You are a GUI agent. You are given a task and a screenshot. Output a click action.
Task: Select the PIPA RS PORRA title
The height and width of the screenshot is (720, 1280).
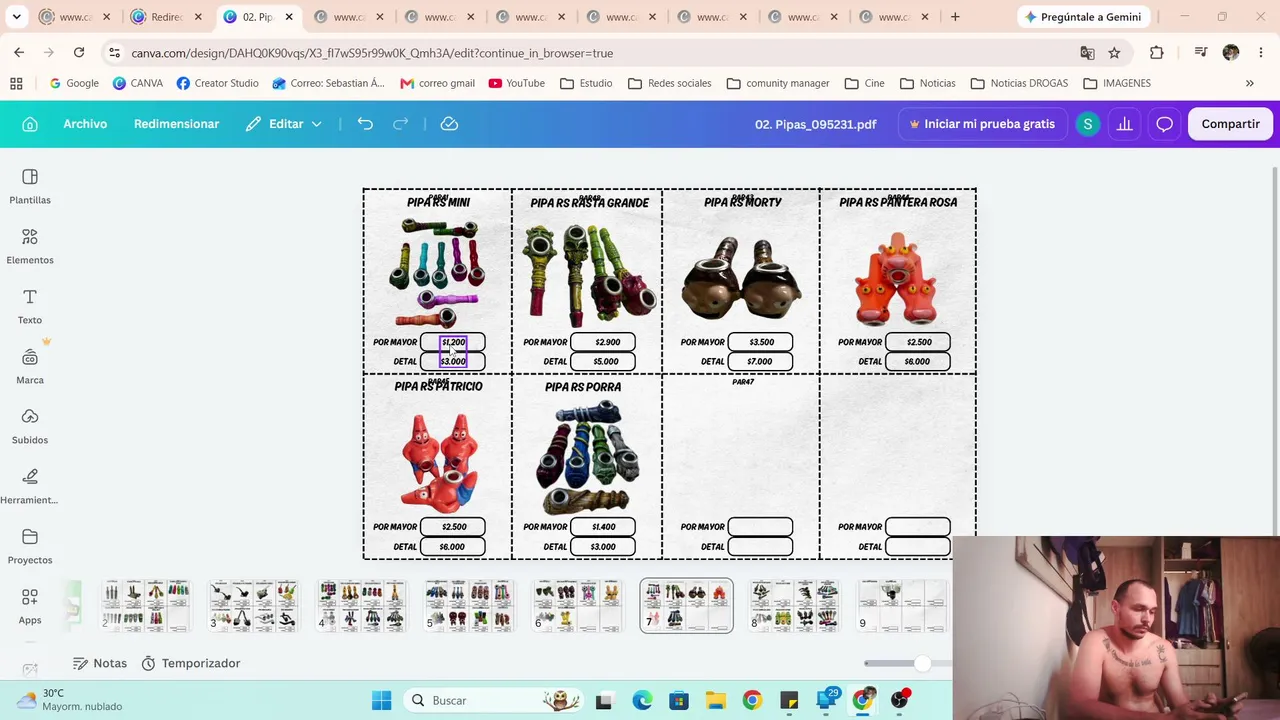click(x=583, y=387)
